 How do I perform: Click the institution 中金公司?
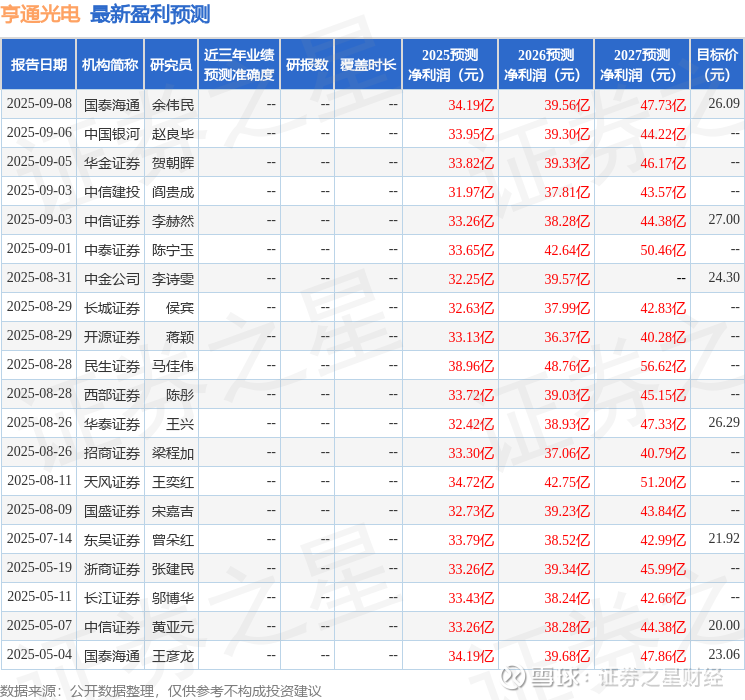(x=112, y=278)
